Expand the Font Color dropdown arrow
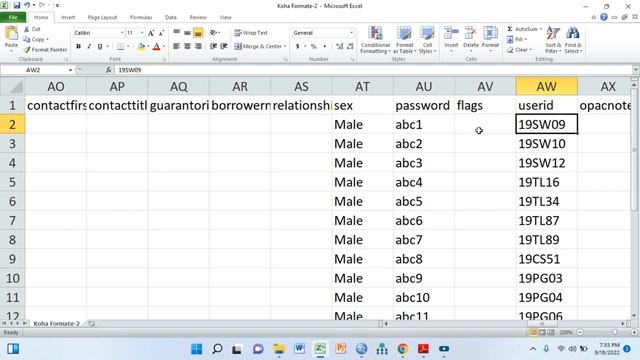640x360 pixels. (x=164, y=47)
